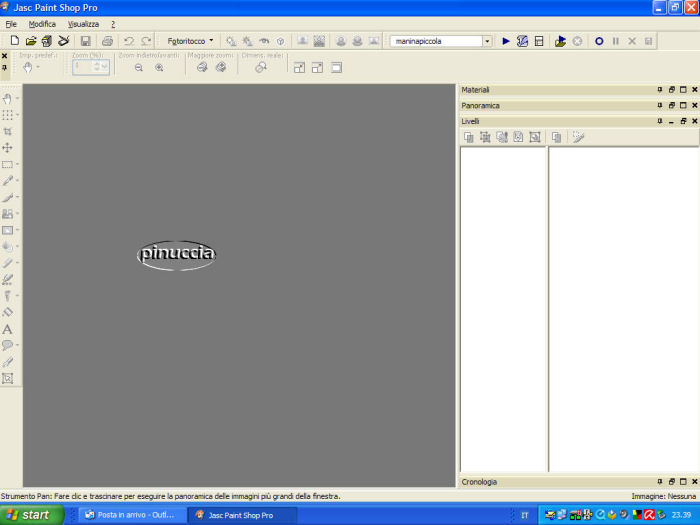Toggle the pin on the Livelli palette

point(660,121)
